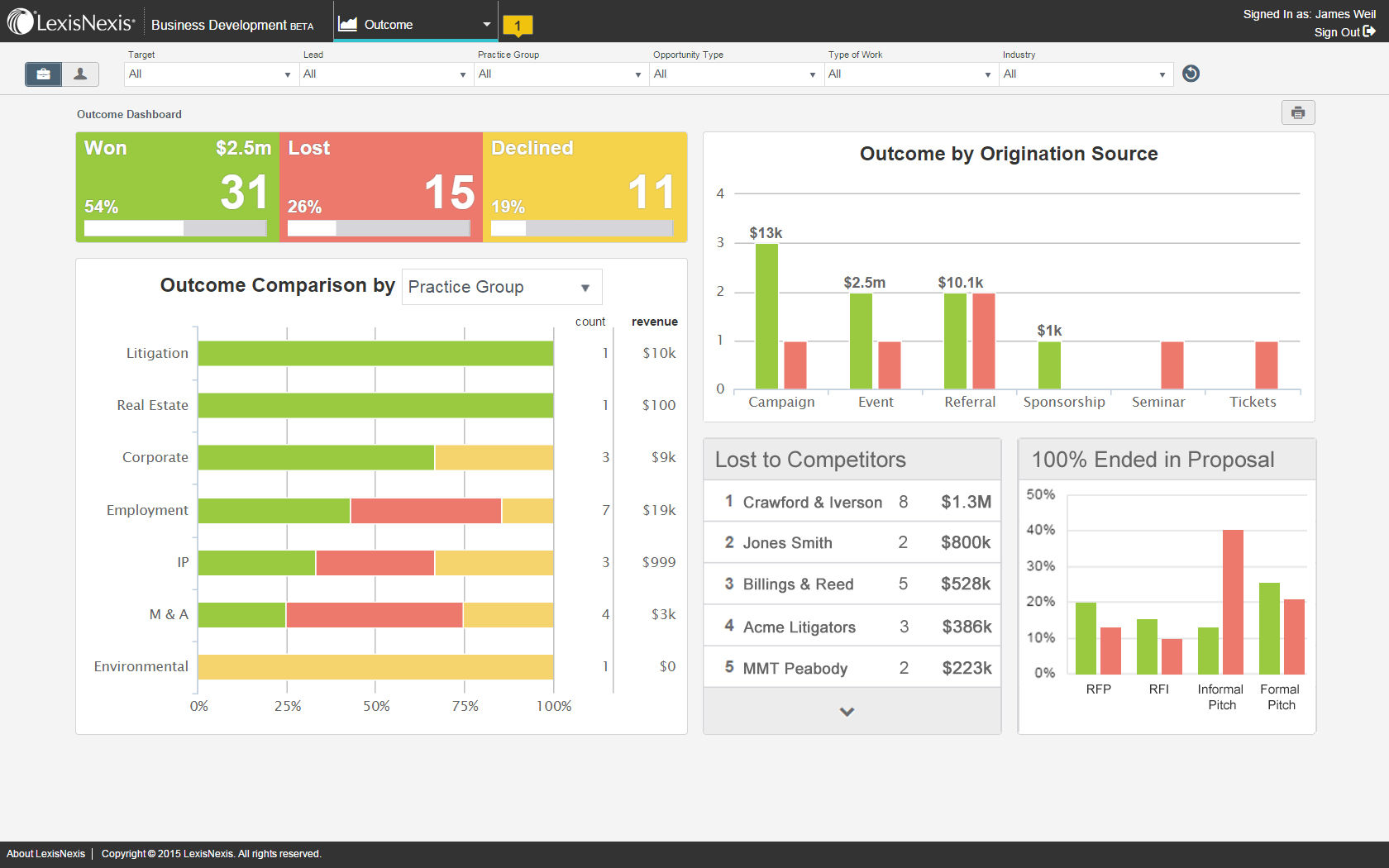Screen dimensions: 1389x868
Task: Click the Lost to Competitors panel header
Action: click(852, 460)
